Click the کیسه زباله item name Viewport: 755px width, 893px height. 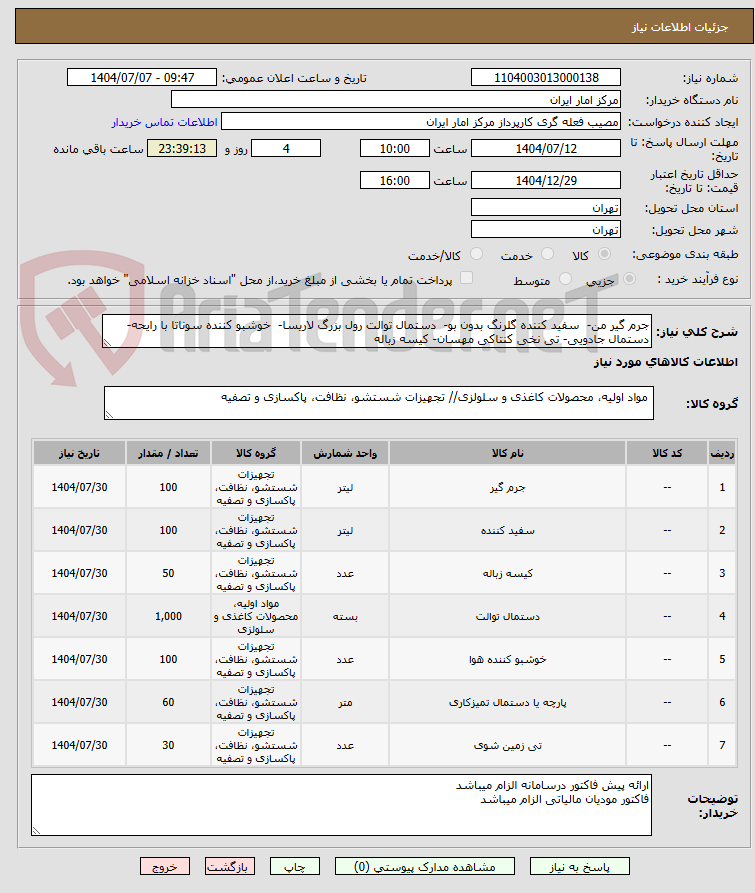(x=507, y=574)
